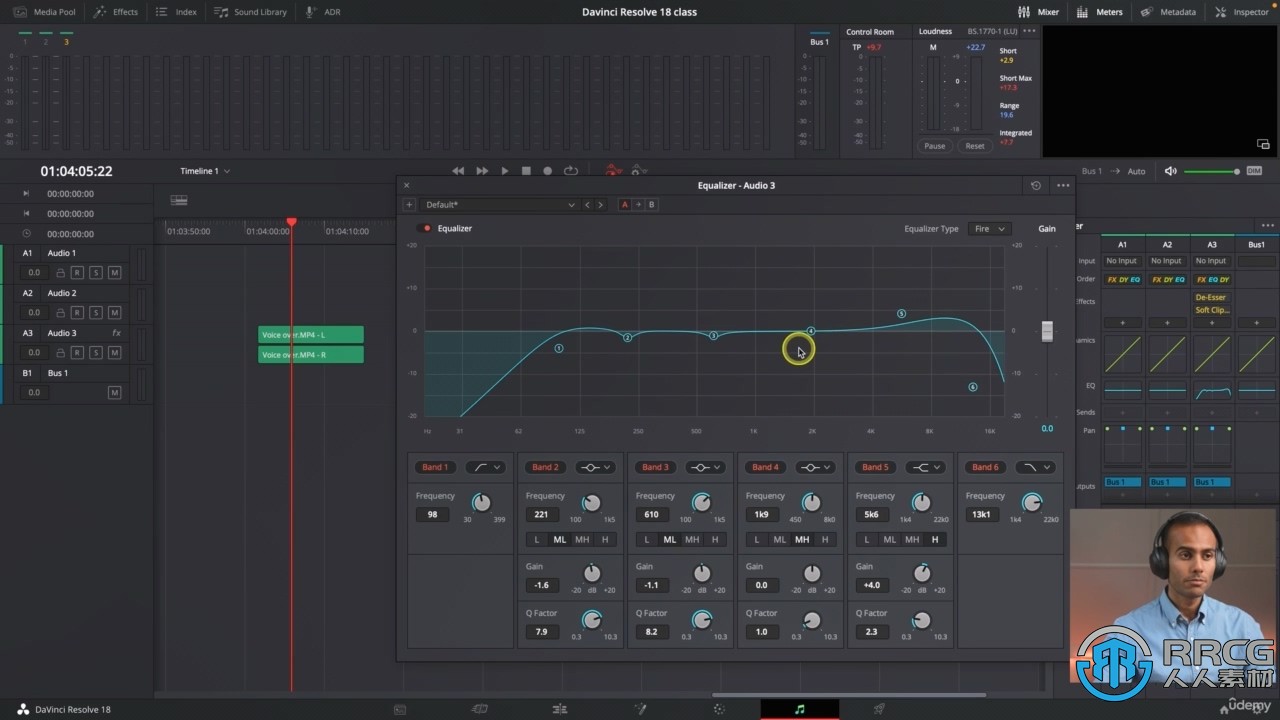This screenshot has width=1280, height=720.
Task: Click the Band 1 Frequency field
Action: [432, 514]
